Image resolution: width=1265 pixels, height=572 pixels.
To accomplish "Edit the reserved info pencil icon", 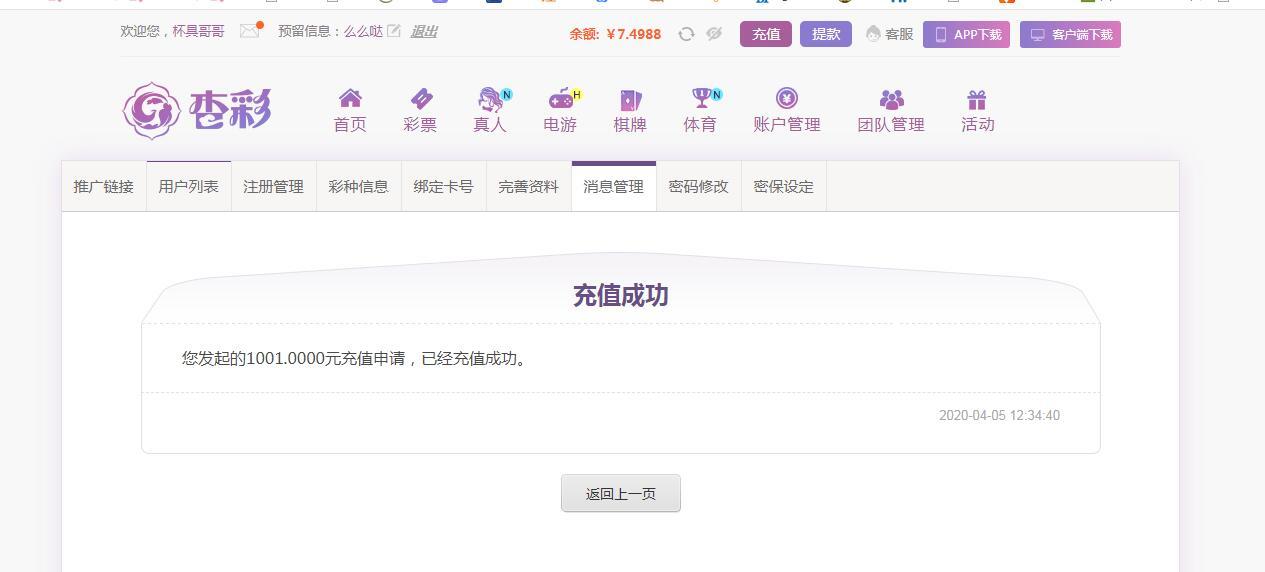I will tap(394, 31).
